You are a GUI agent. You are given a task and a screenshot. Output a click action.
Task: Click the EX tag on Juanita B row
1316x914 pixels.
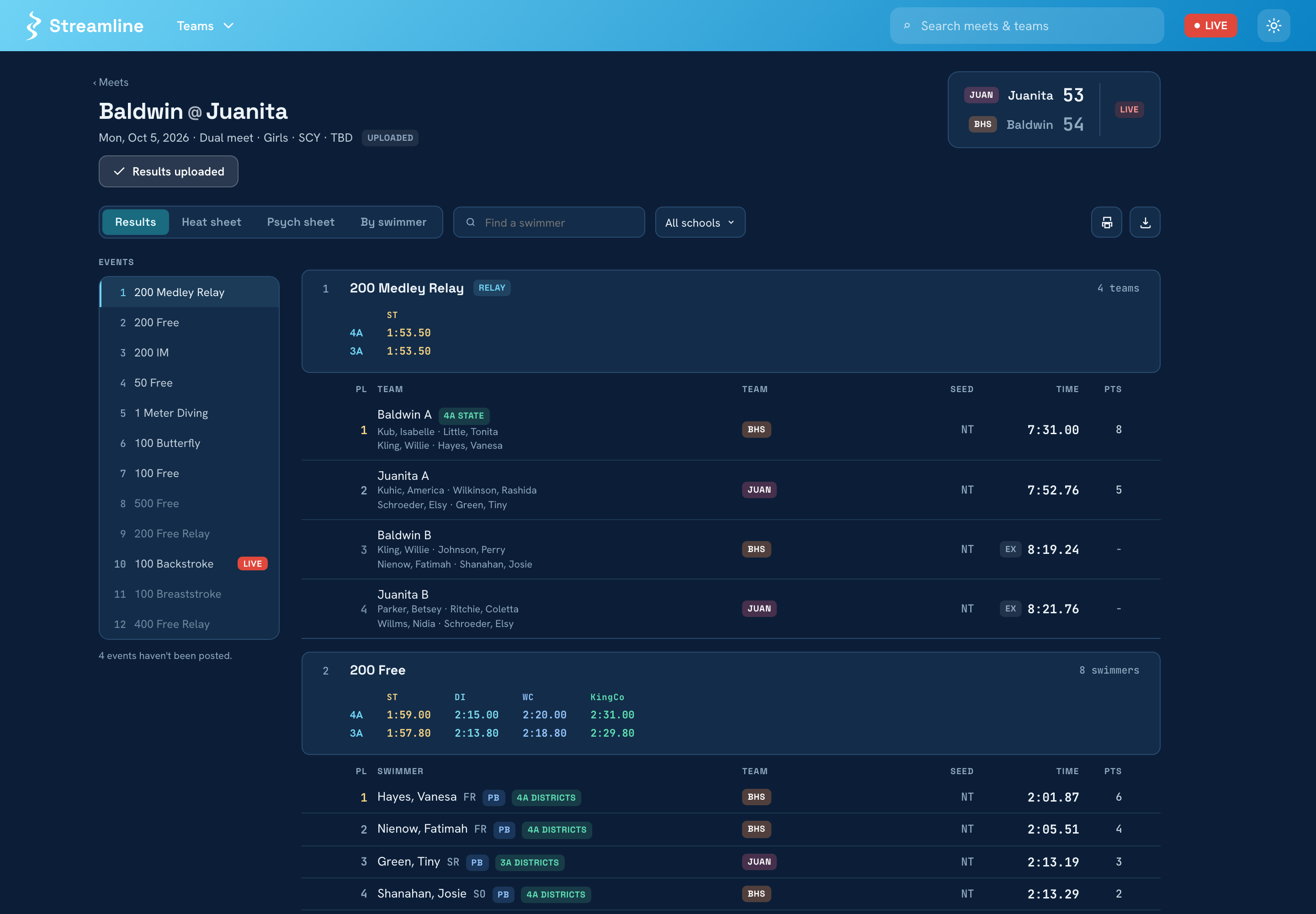click(1010, 609)
